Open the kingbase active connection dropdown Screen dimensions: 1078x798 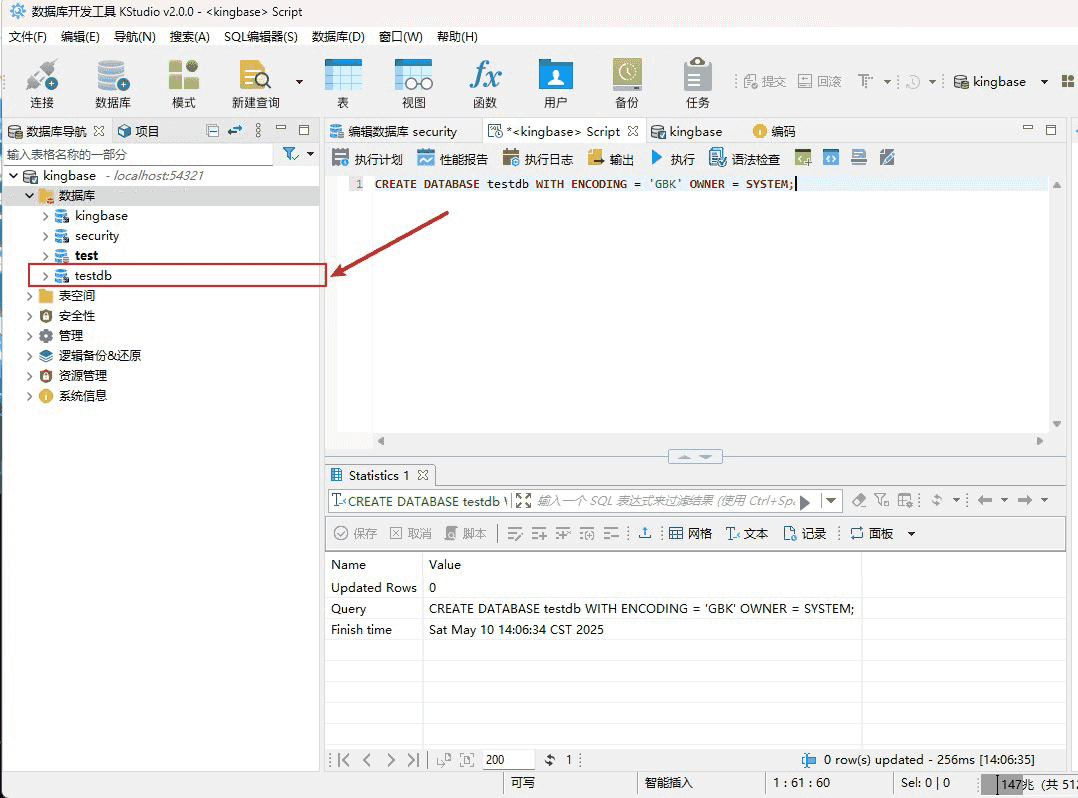(x=1044, y=82)
